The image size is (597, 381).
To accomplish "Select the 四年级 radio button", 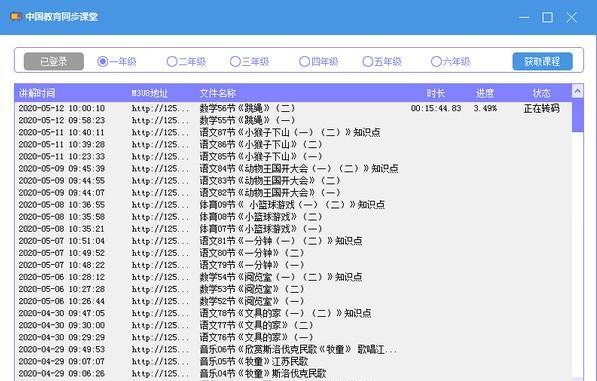I will 319,61.
